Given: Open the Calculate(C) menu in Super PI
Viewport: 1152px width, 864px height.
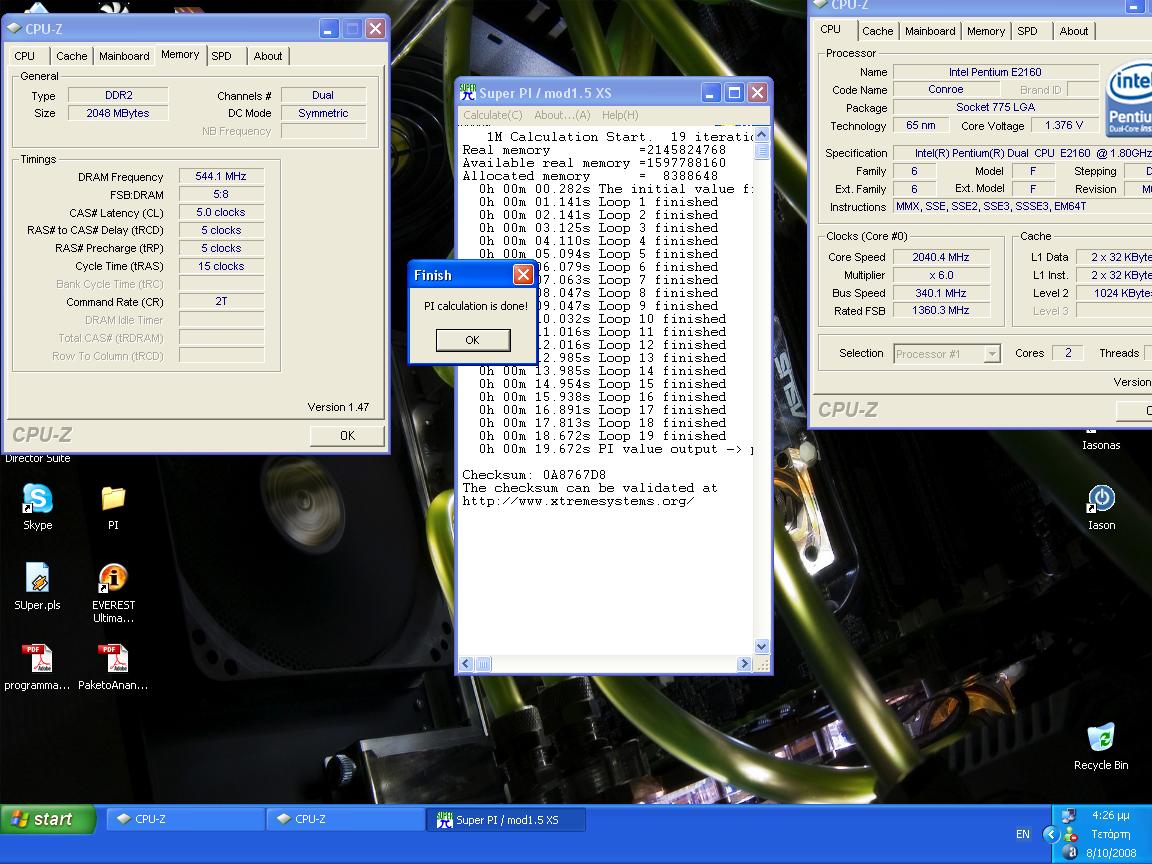Looking at the screenshot, I should tap(492, 115).
